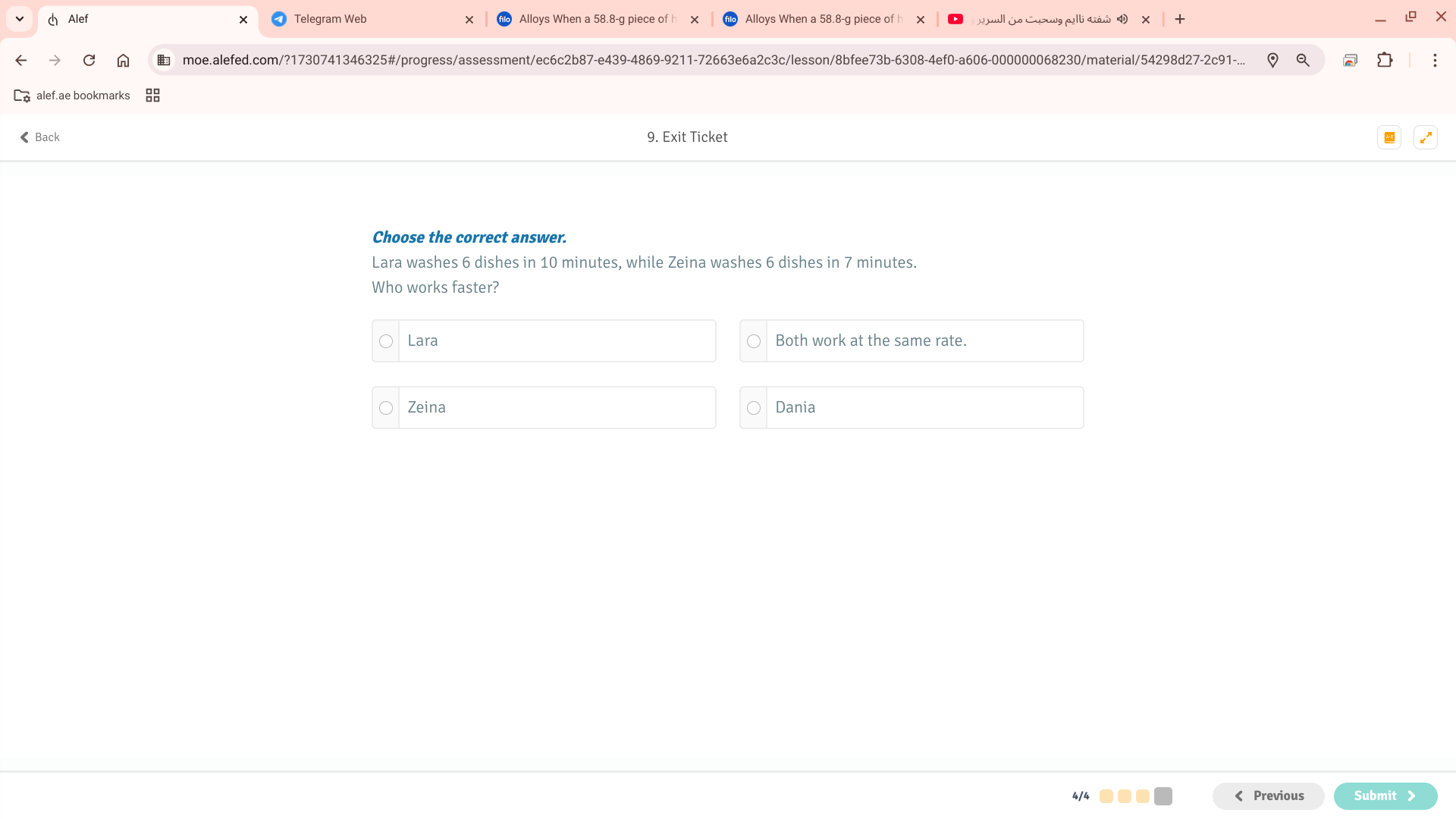Viewport: 1456px width, 819px height.
Task: Click the orange notes icon near the title
Action: 1389,137
